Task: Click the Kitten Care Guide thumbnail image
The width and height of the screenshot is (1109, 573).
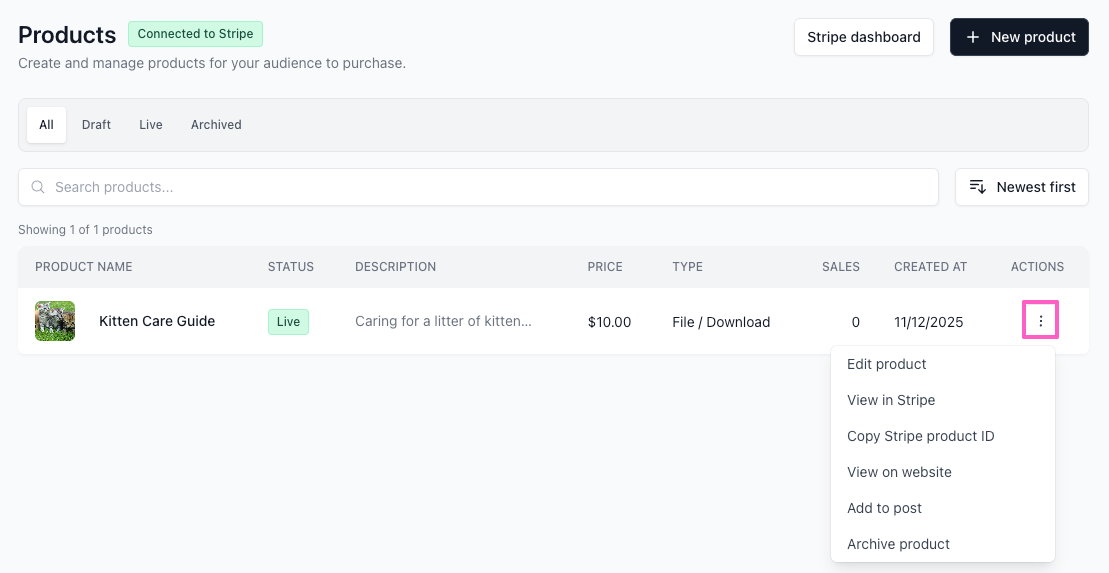Action: tap(55, 321)
